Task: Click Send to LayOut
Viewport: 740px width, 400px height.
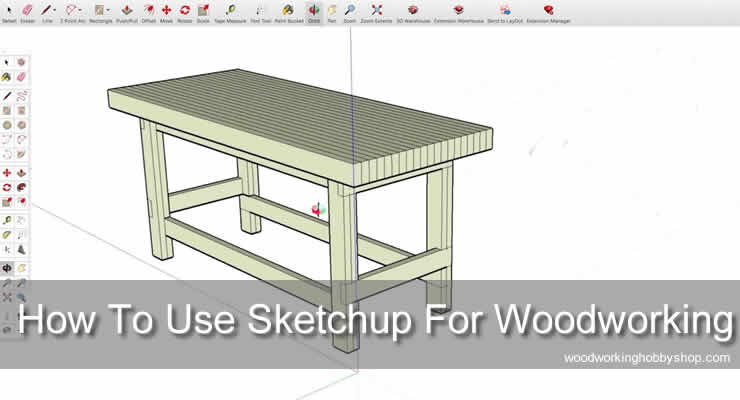Action: 505,9
